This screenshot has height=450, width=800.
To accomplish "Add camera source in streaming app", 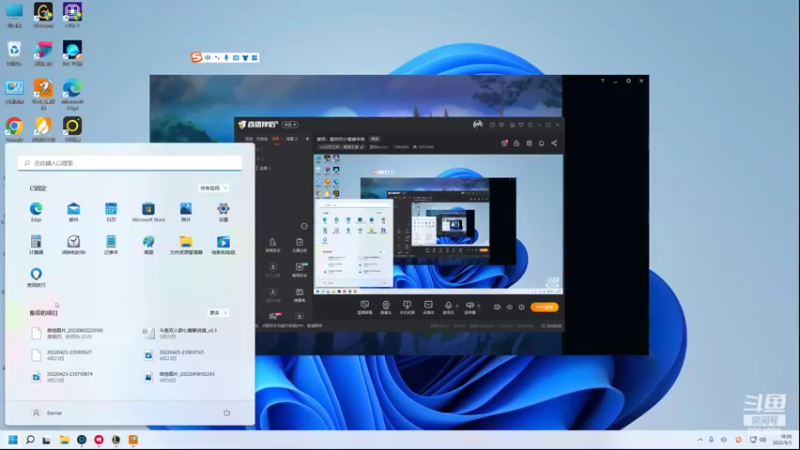I will (386, 307).
